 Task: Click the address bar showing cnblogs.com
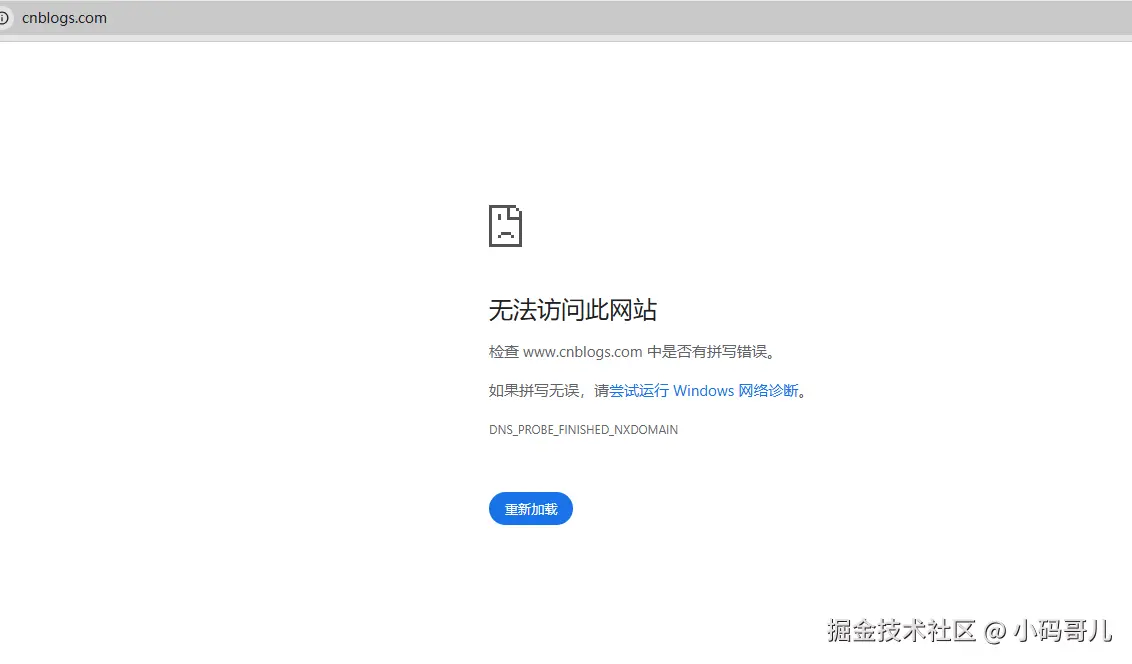point(64,17)
